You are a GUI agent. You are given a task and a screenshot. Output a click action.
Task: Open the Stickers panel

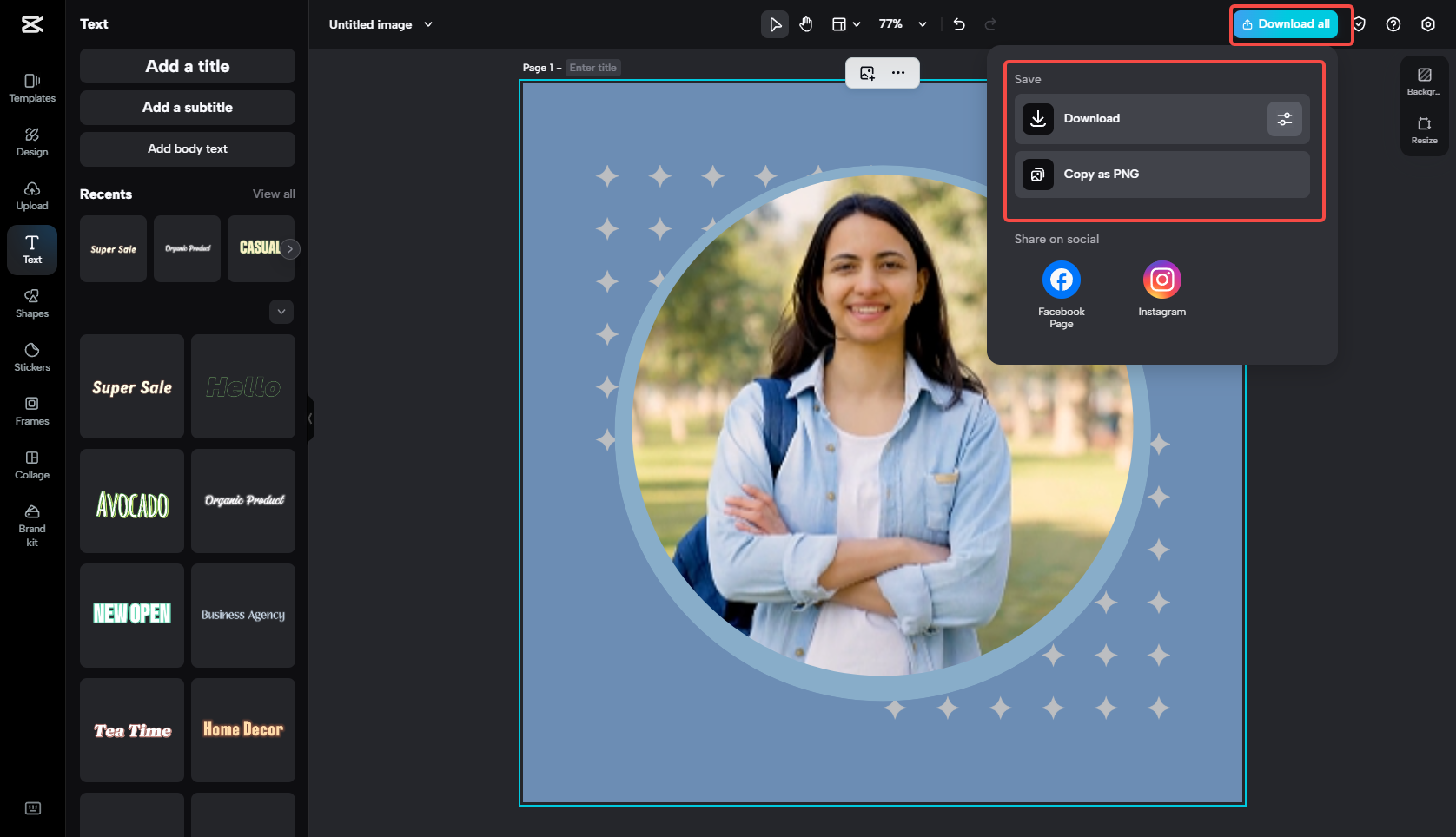(x=32, y=356)
